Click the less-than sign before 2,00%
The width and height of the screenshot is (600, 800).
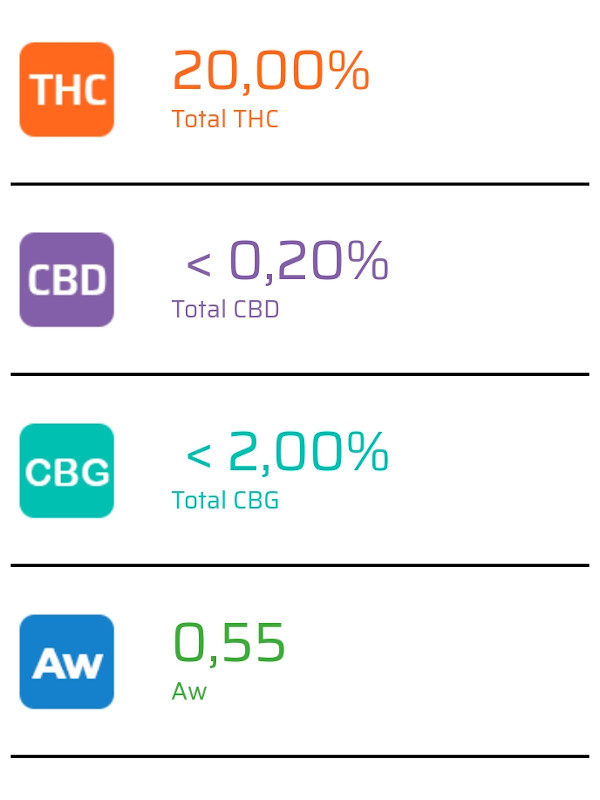tap(198, 456)
